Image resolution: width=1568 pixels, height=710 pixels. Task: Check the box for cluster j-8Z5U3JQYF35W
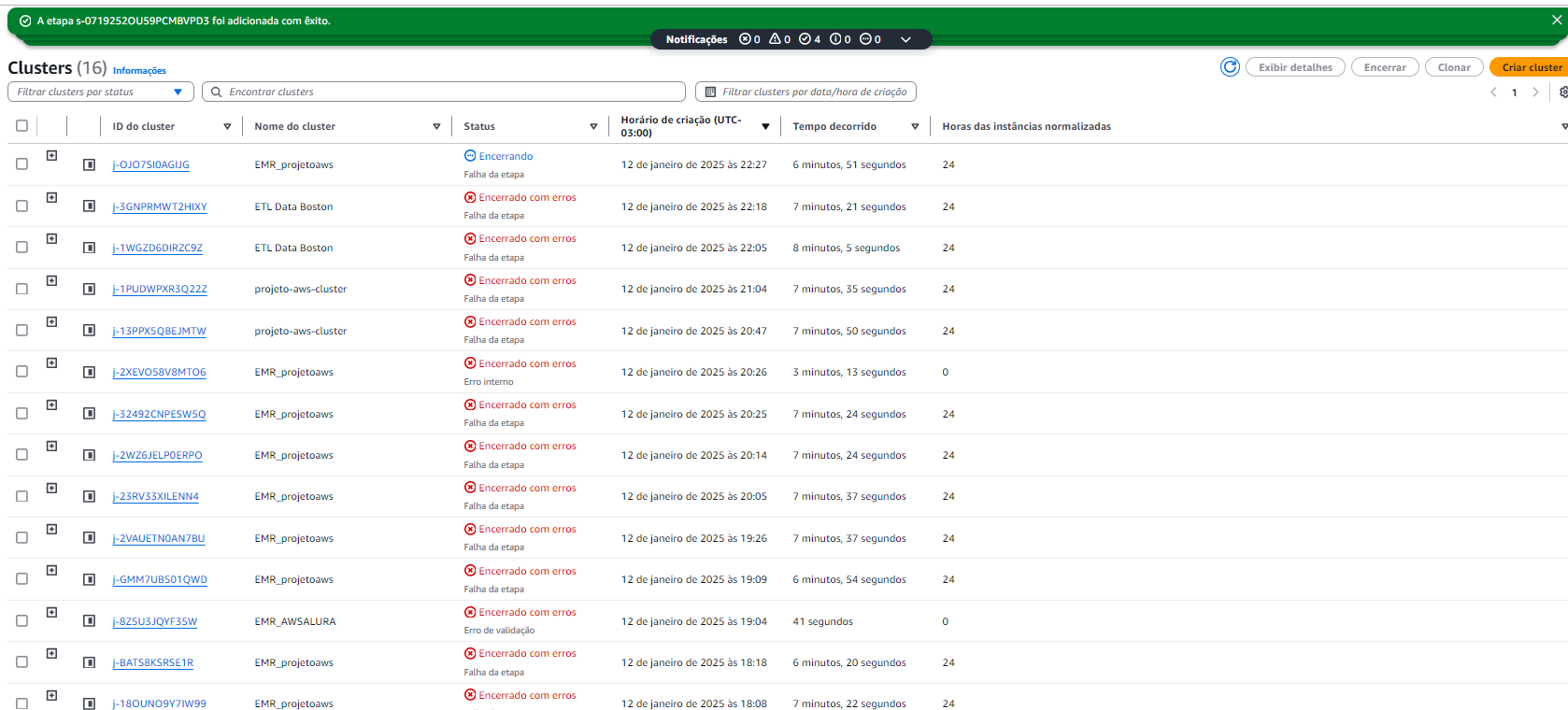(21, 620)
